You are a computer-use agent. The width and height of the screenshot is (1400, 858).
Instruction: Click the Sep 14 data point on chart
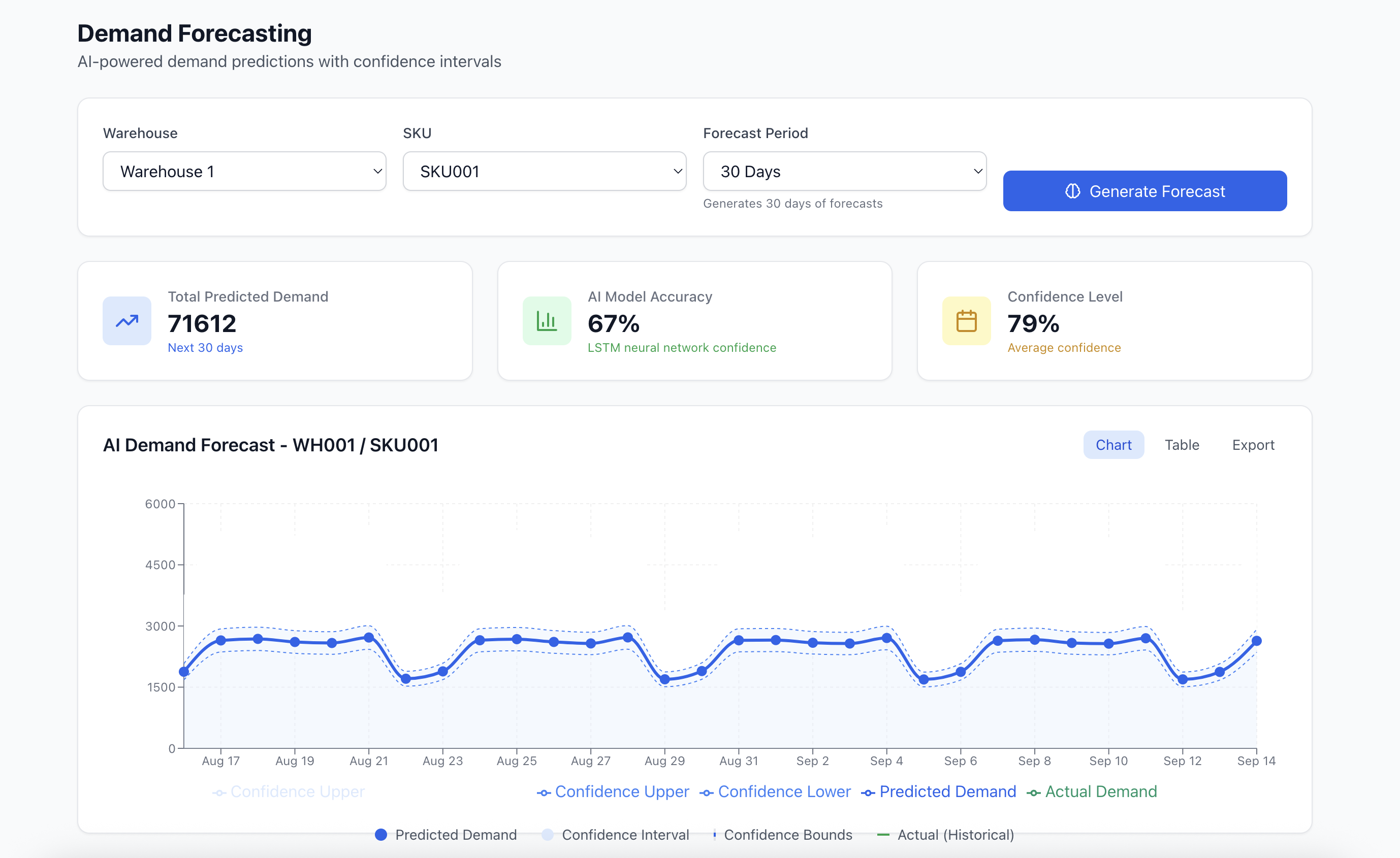(1256, 641)
